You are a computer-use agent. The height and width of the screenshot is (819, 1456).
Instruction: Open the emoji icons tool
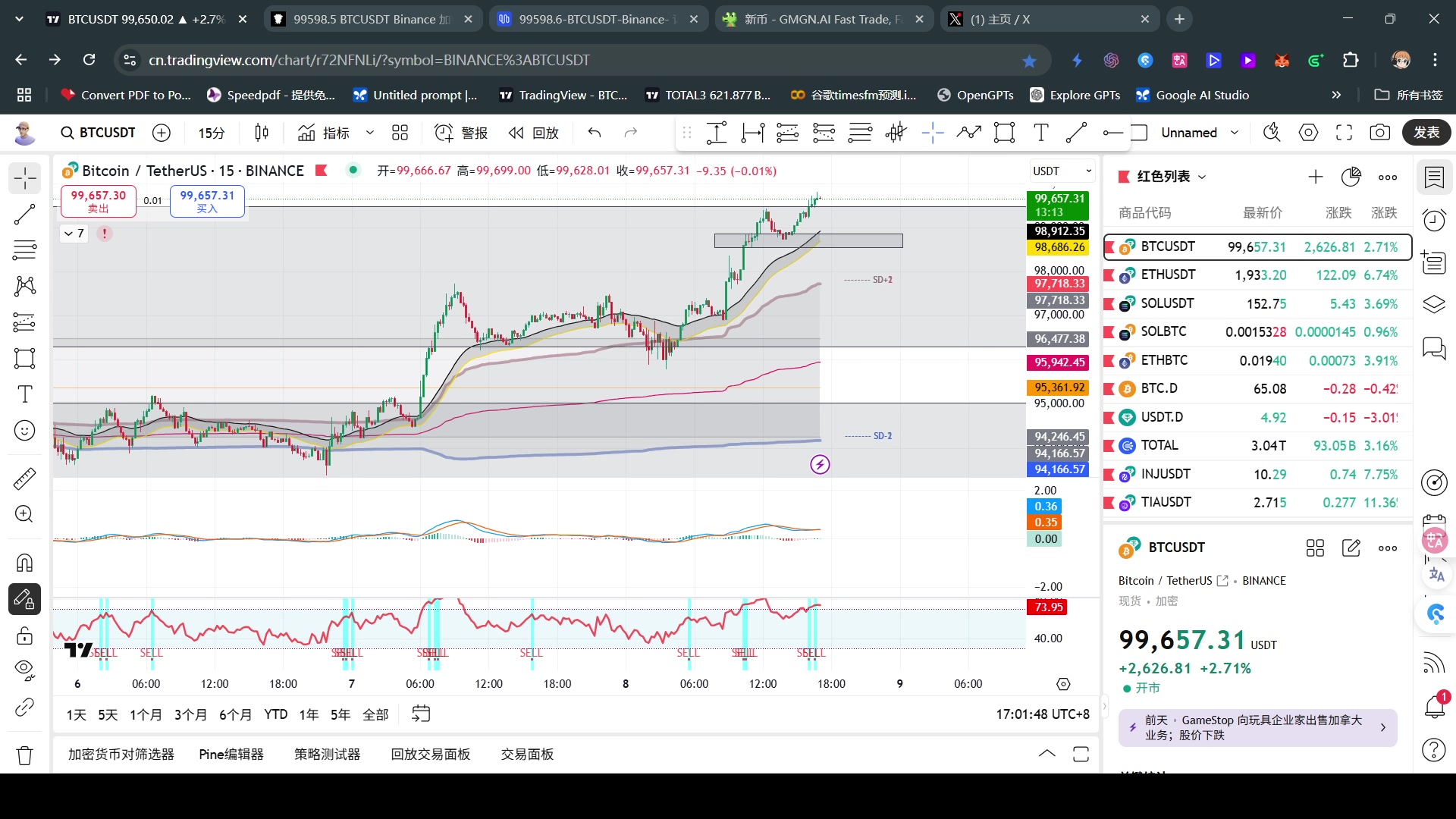24,431
